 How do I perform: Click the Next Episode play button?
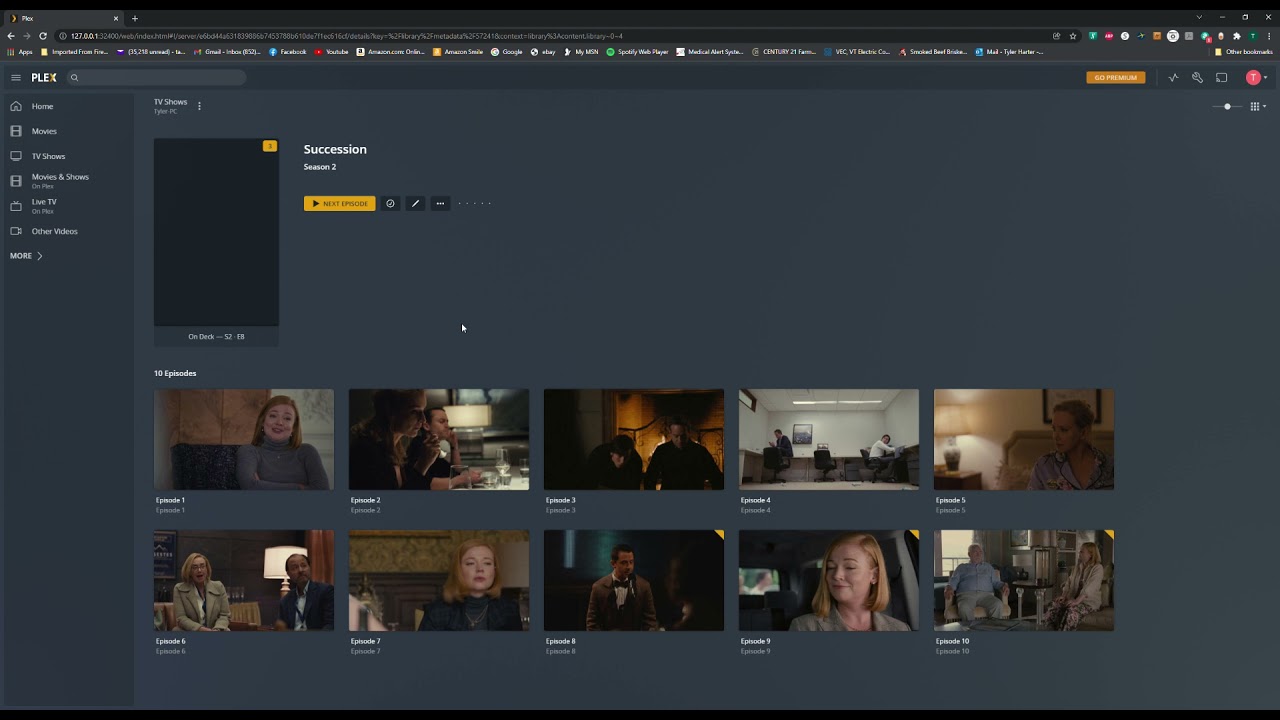340,203
